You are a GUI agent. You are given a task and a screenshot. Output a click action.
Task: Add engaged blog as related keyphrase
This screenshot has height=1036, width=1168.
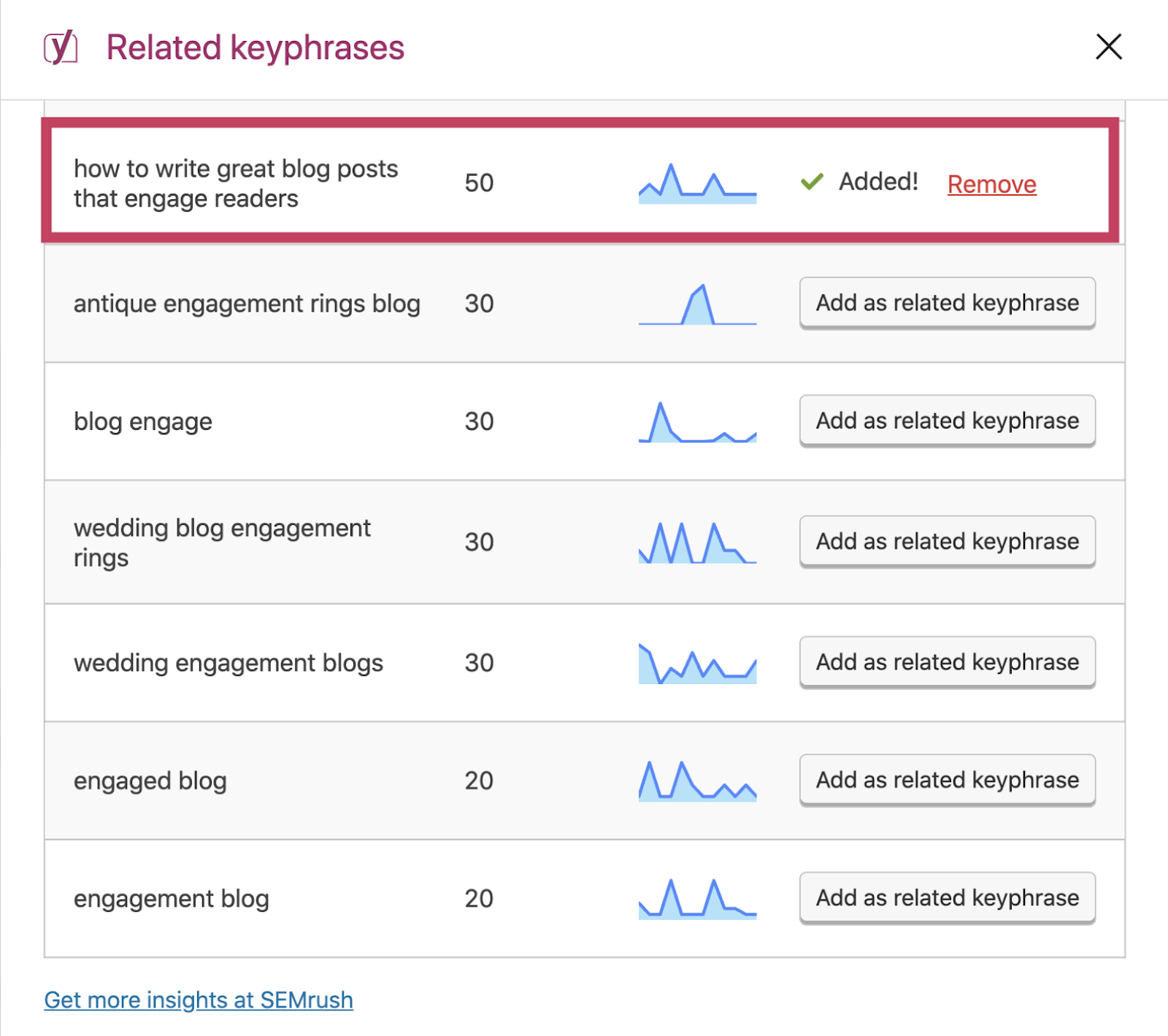pyautogui.click(x=947, y=780)
